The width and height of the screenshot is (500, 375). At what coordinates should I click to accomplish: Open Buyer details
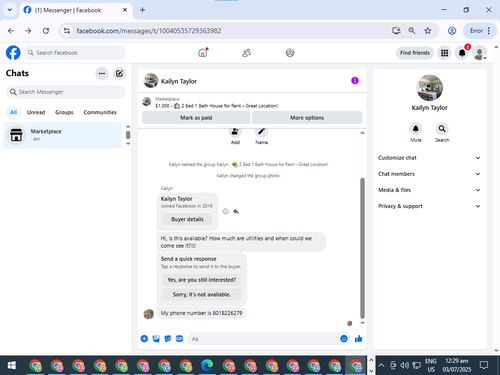187,219
